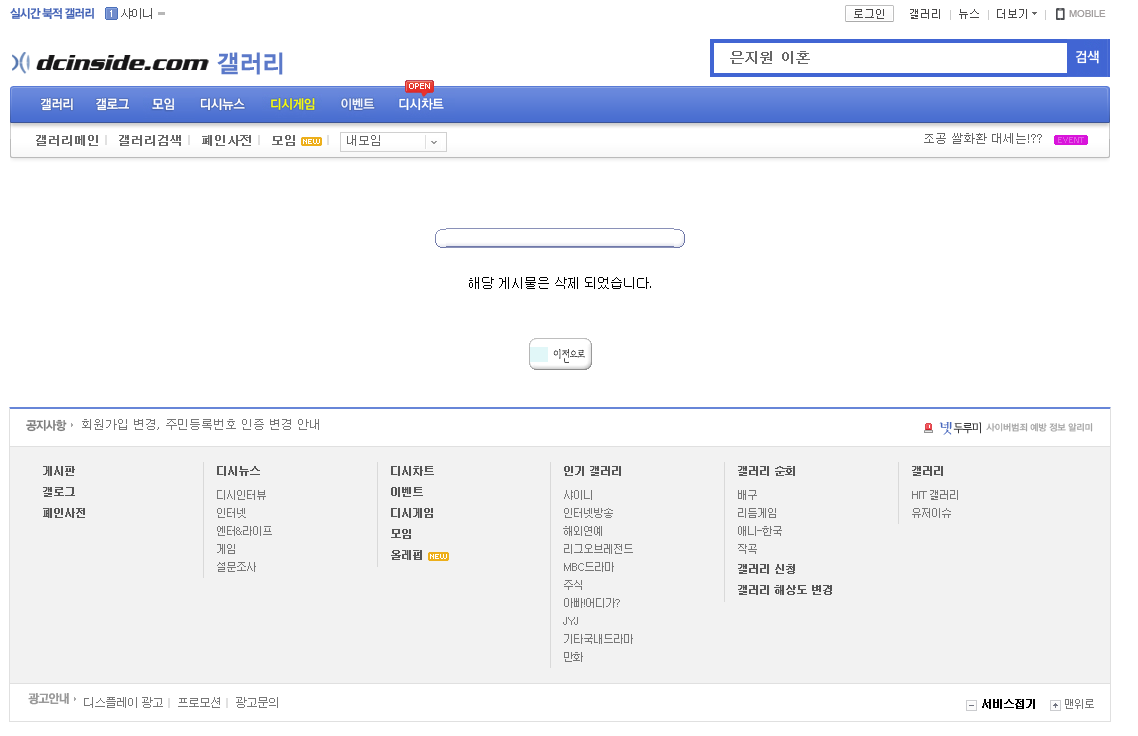Click the pink EVENT badge
1138x736 pixels.
click(1071, 140)
